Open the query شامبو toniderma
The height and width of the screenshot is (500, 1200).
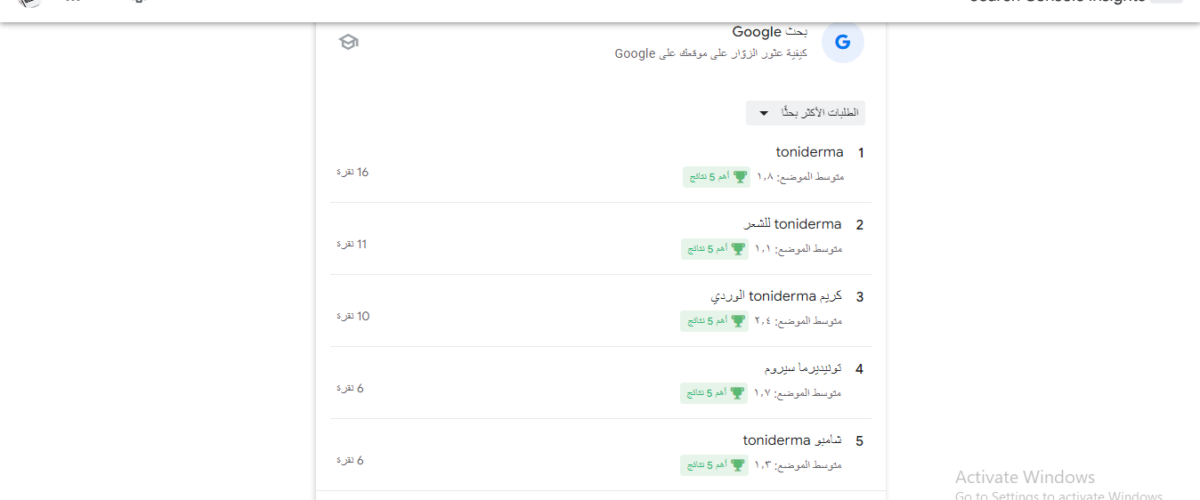click(792, 440)
